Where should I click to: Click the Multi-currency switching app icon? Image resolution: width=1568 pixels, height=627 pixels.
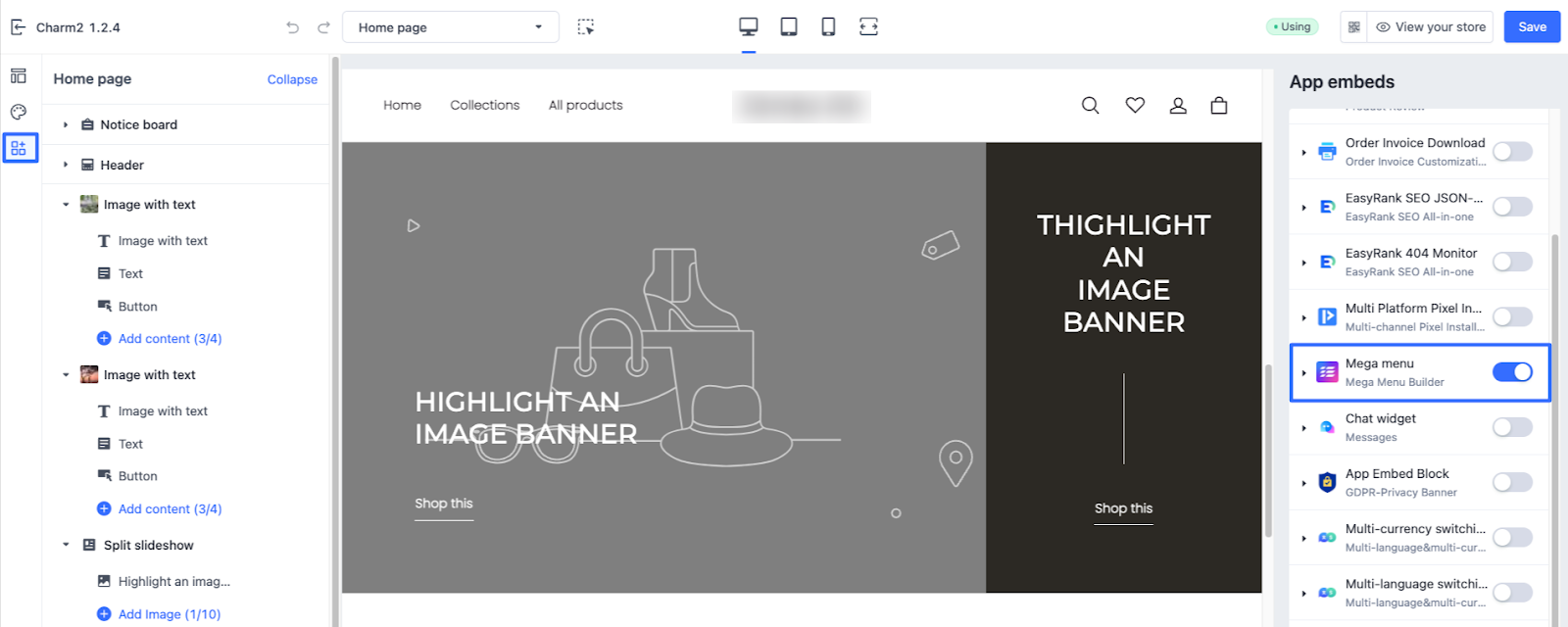[x=1327, y=538]
